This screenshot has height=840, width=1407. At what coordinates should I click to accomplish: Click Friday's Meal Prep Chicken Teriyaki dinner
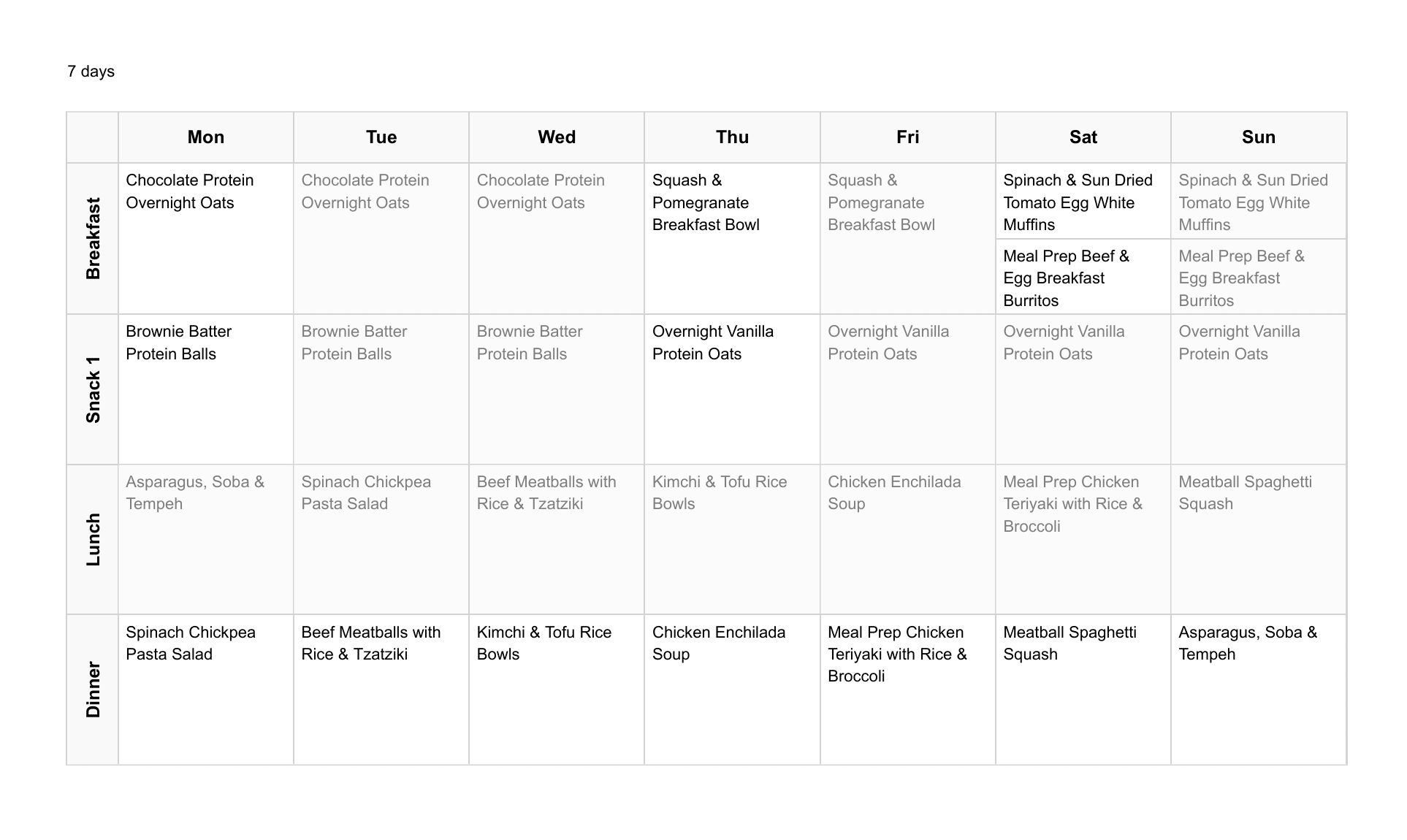click(896, 654)
